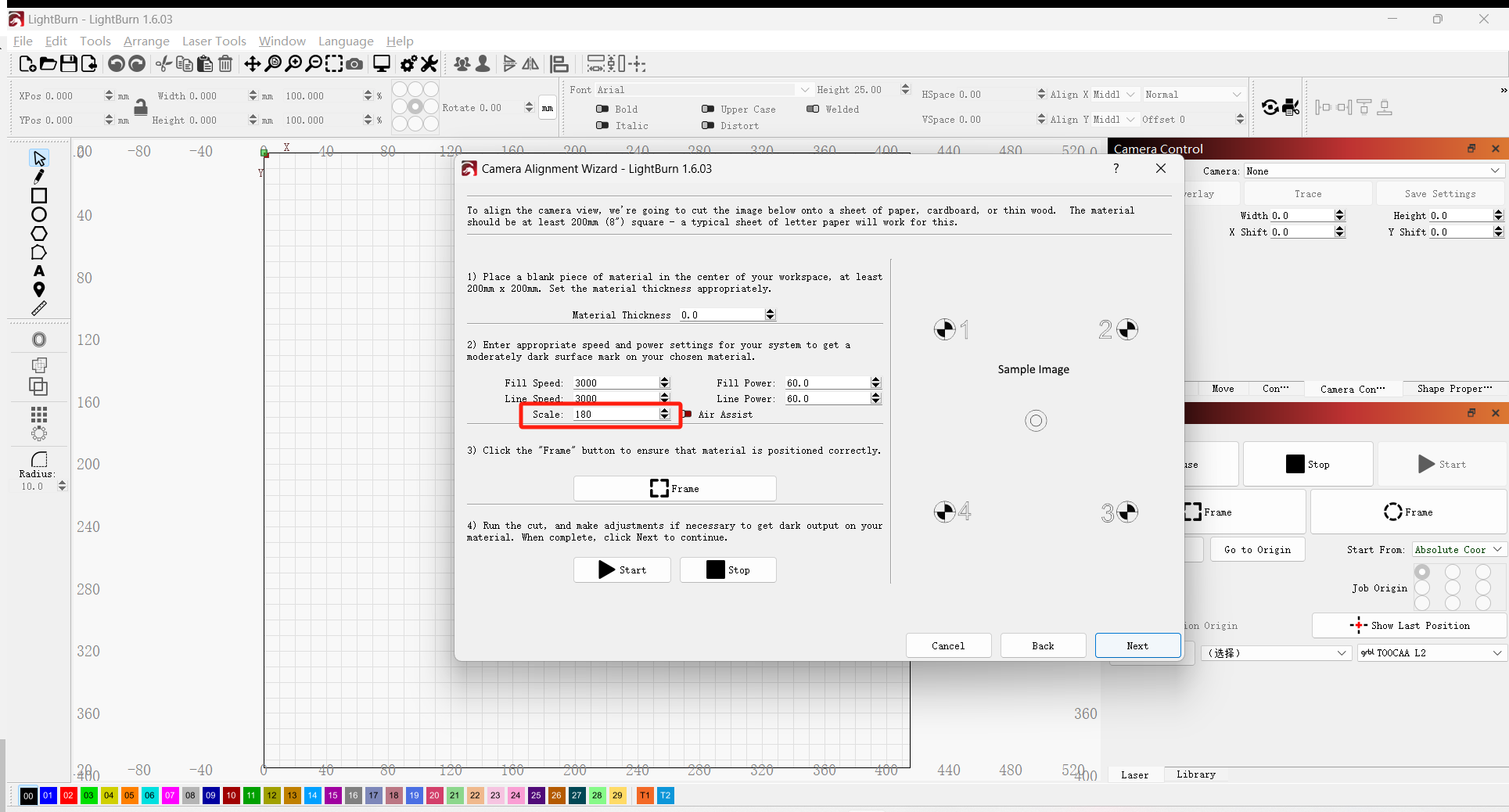
Task: Zoom out with the magnifier minus icon
Action: (x=314, y=64)
